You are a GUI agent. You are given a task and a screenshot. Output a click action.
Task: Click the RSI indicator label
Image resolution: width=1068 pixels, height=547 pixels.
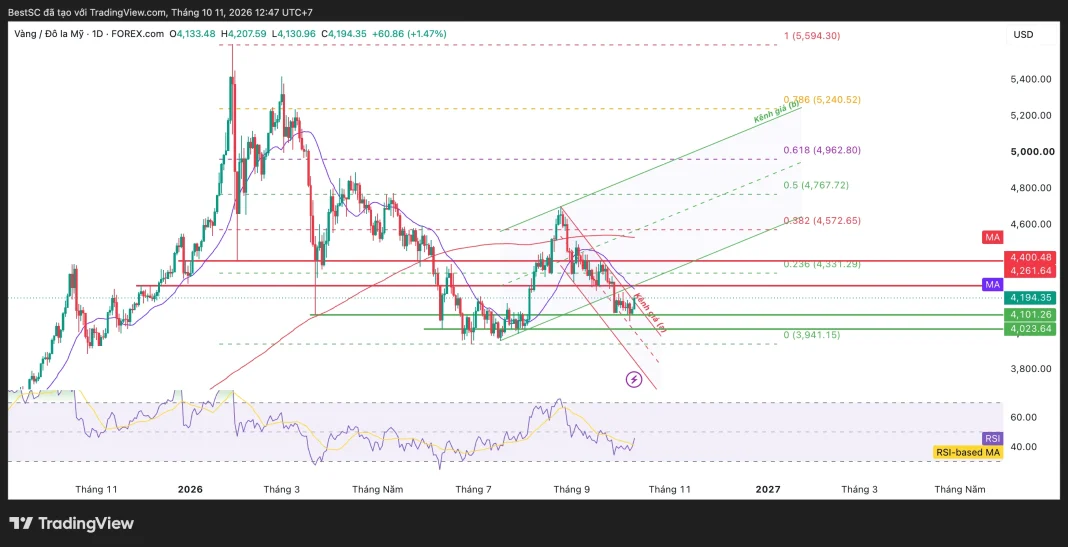pos(992,438)
